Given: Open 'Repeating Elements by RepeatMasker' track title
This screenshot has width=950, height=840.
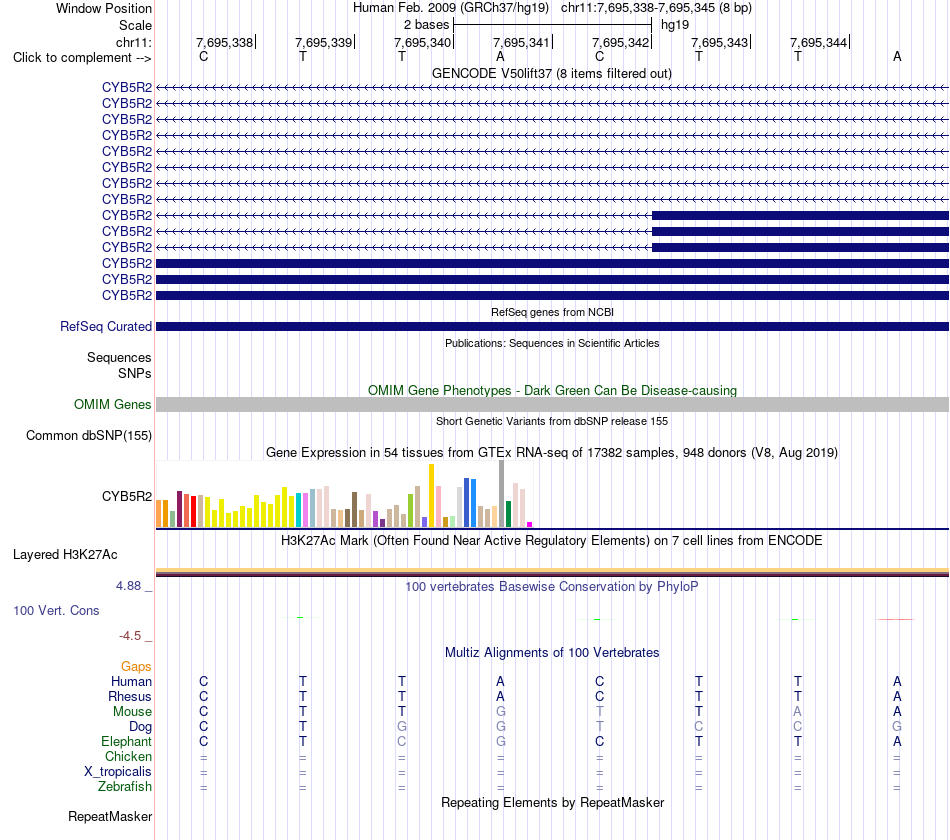Looking at the screenshot, I should (x=552, y=803).
